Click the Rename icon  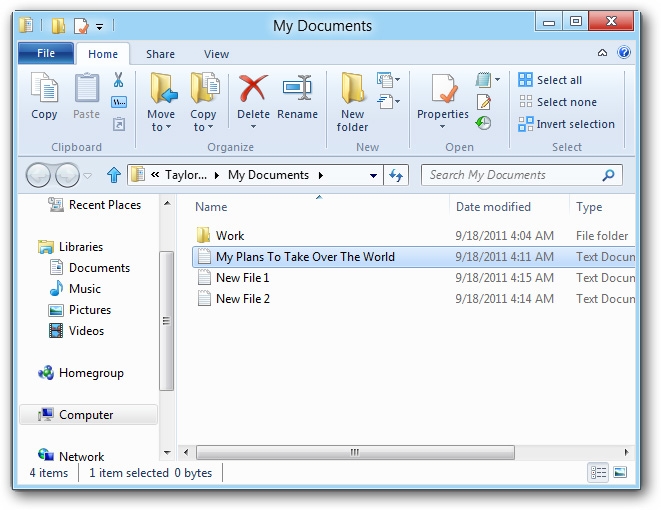(x=298, y=88)
